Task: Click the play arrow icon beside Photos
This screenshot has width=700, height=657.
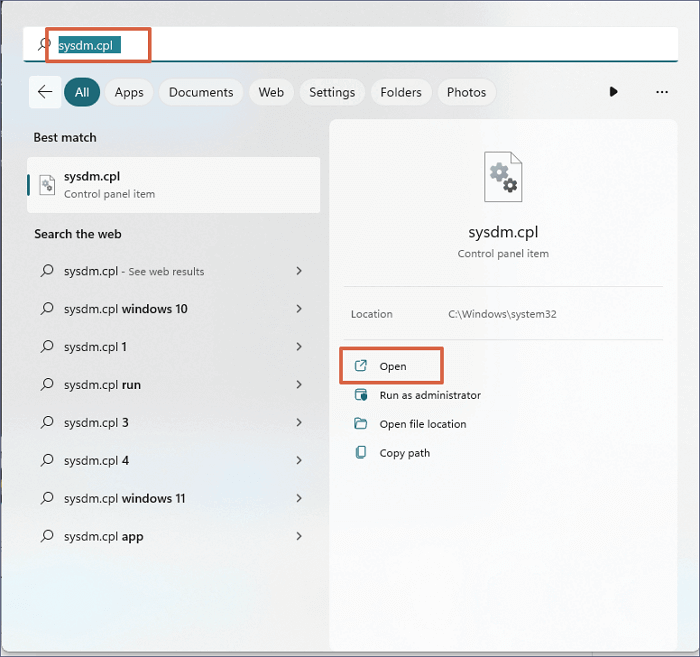Action: pyautogui.click(x=613, y=91)
